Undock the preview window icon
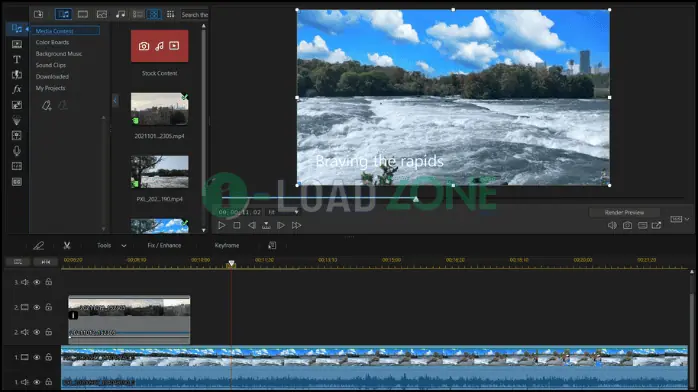This screenshot has width=698, height=392. click(x=657, y=226)
